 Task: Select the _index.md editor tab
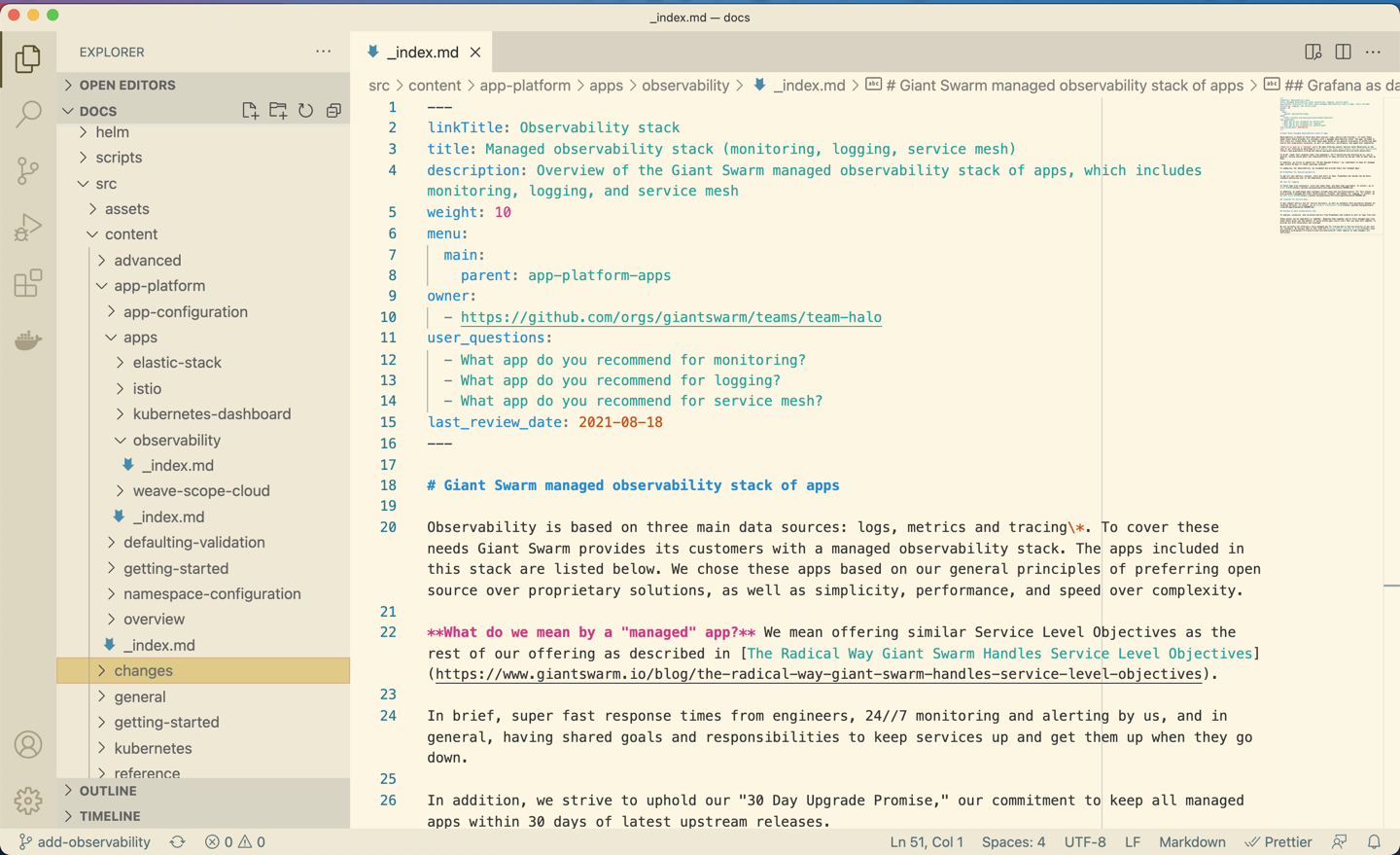click(x=422, y=53)
